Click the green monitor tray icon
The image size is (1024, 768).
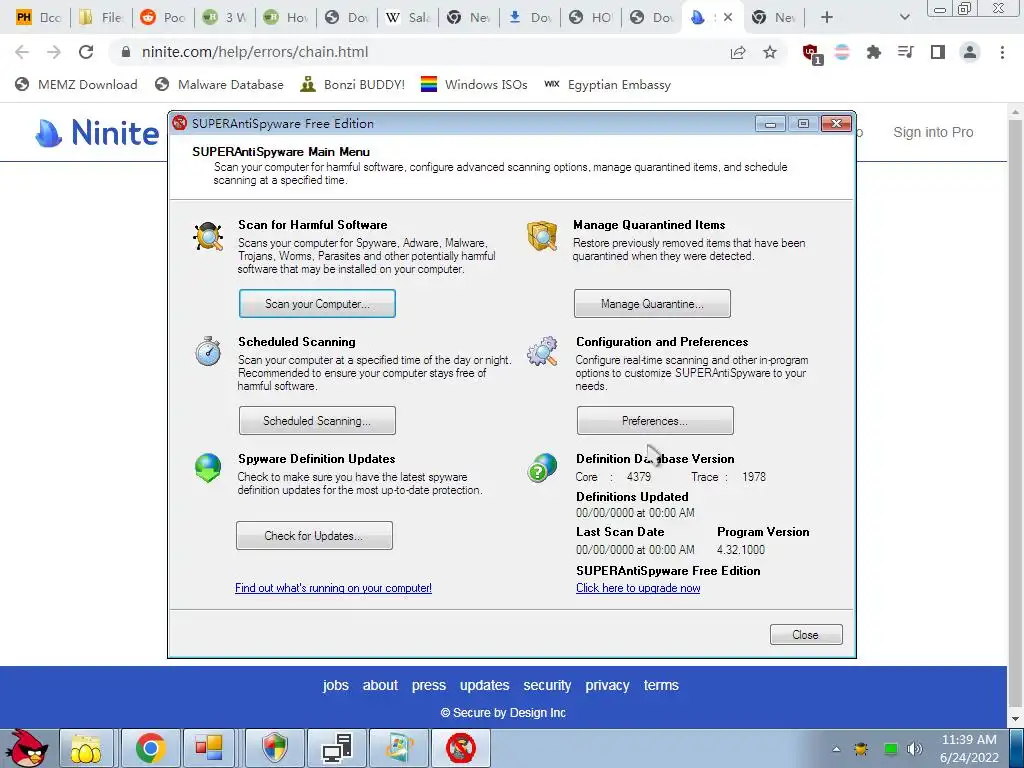(x=890, y=749)
